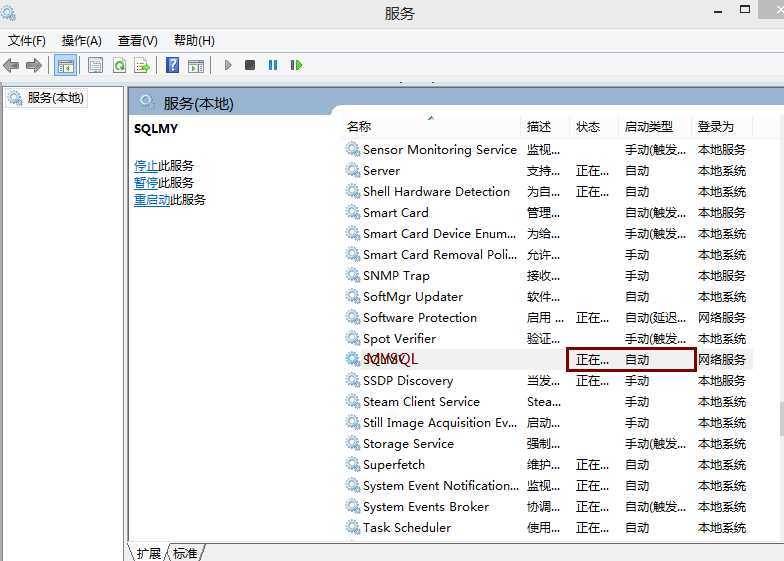Minimize the 服务 window

pyautogui.click(x=718, y=11)
